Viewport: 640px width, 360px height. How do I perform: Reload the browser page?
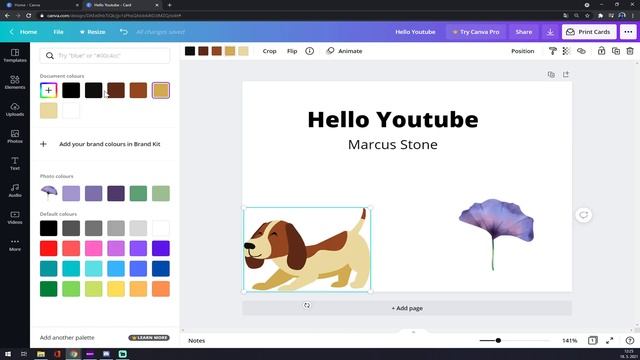click(x=29, y=16)
